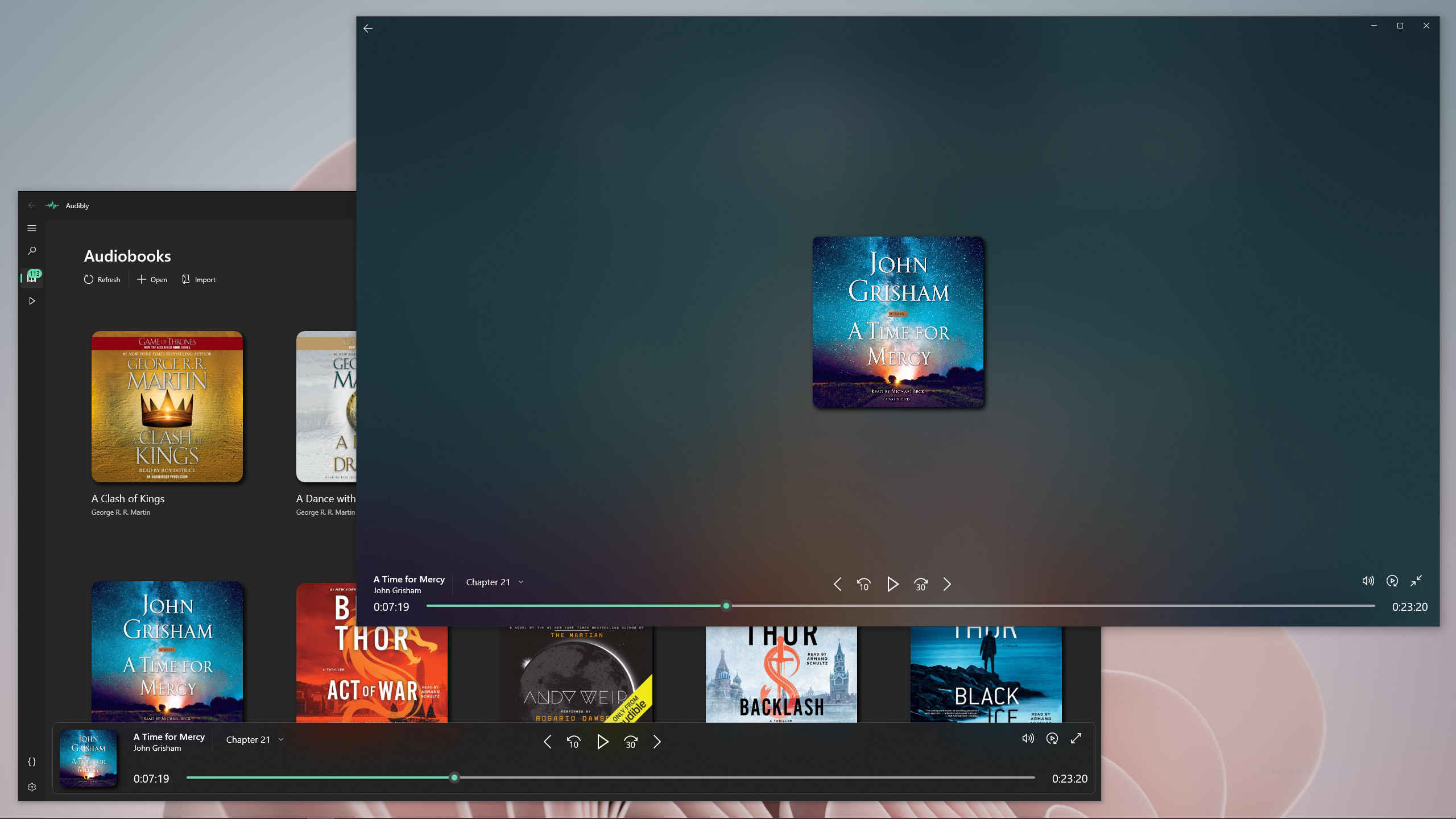Screen dimensions: 1456x819
Task: Open the Now Playing sidebar icon
Action: click(x=32, y=301)
